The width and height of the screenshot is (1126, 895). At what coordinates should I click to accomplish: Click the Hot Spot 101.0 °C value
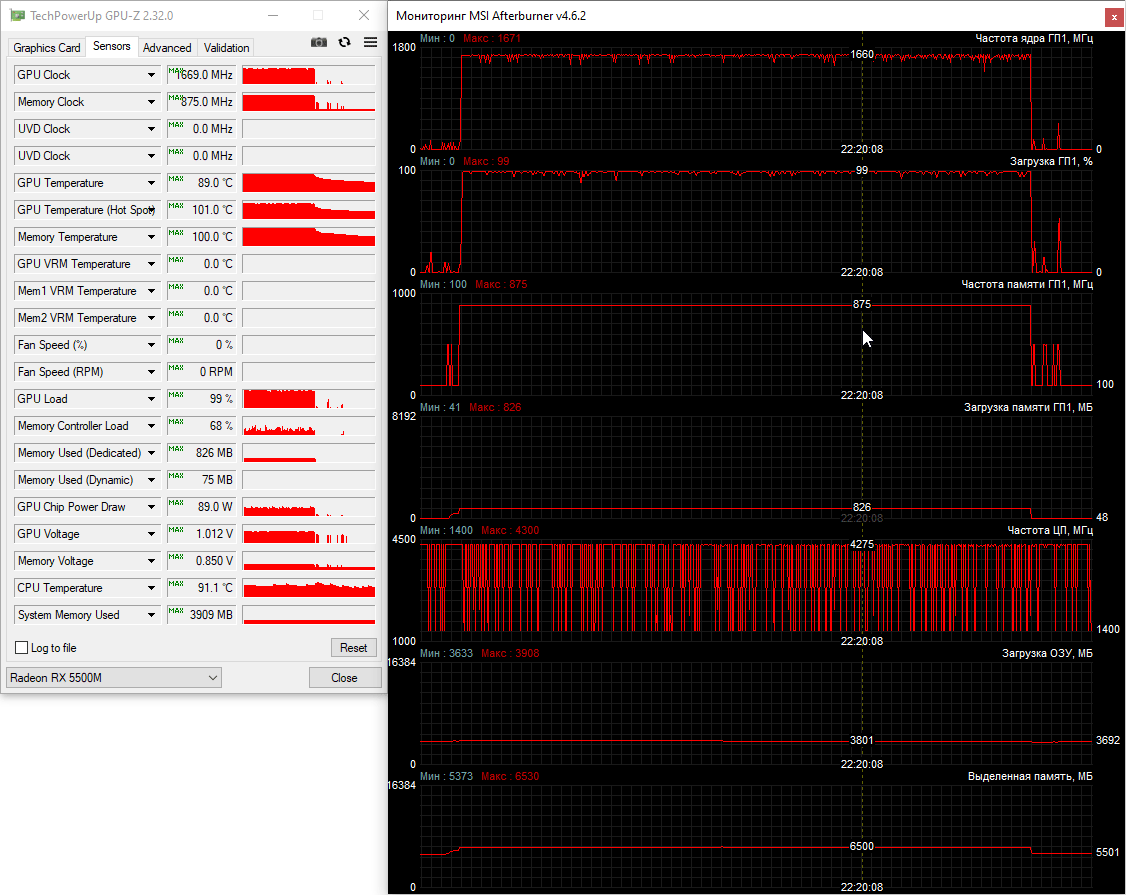pyautogui.click(x=202, y=210)
